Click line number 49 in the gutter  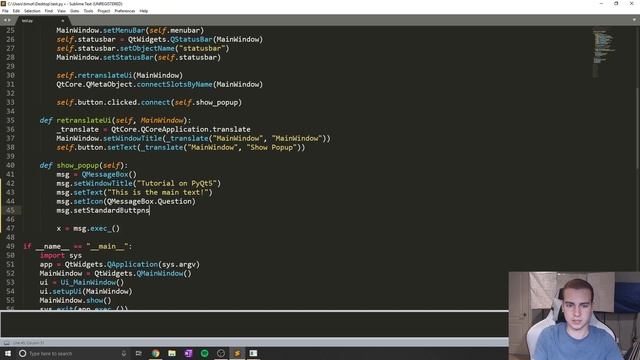(x=10, y=246)
